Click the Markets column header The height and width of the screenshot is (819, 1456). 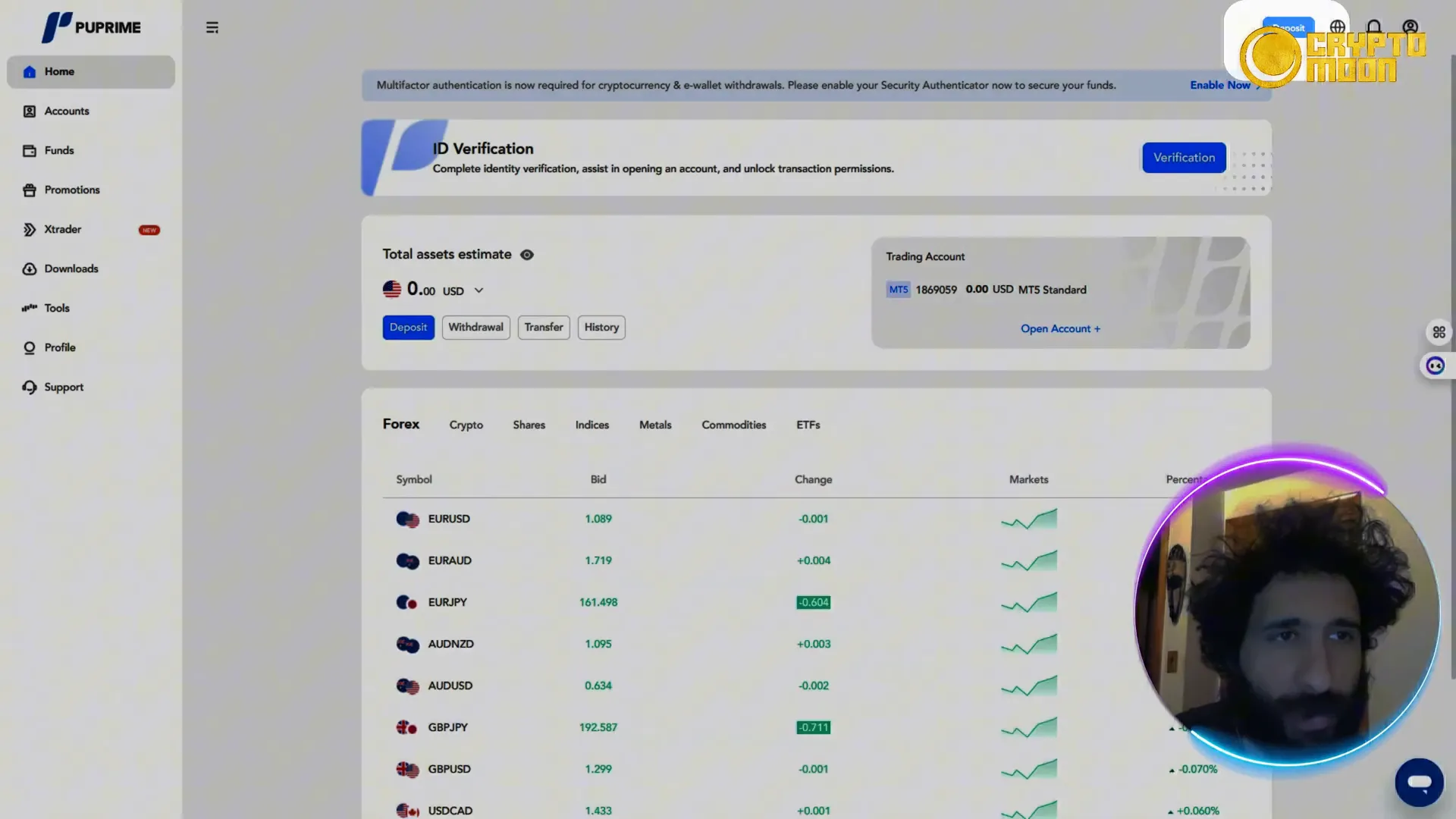[x=1028, y=479]
